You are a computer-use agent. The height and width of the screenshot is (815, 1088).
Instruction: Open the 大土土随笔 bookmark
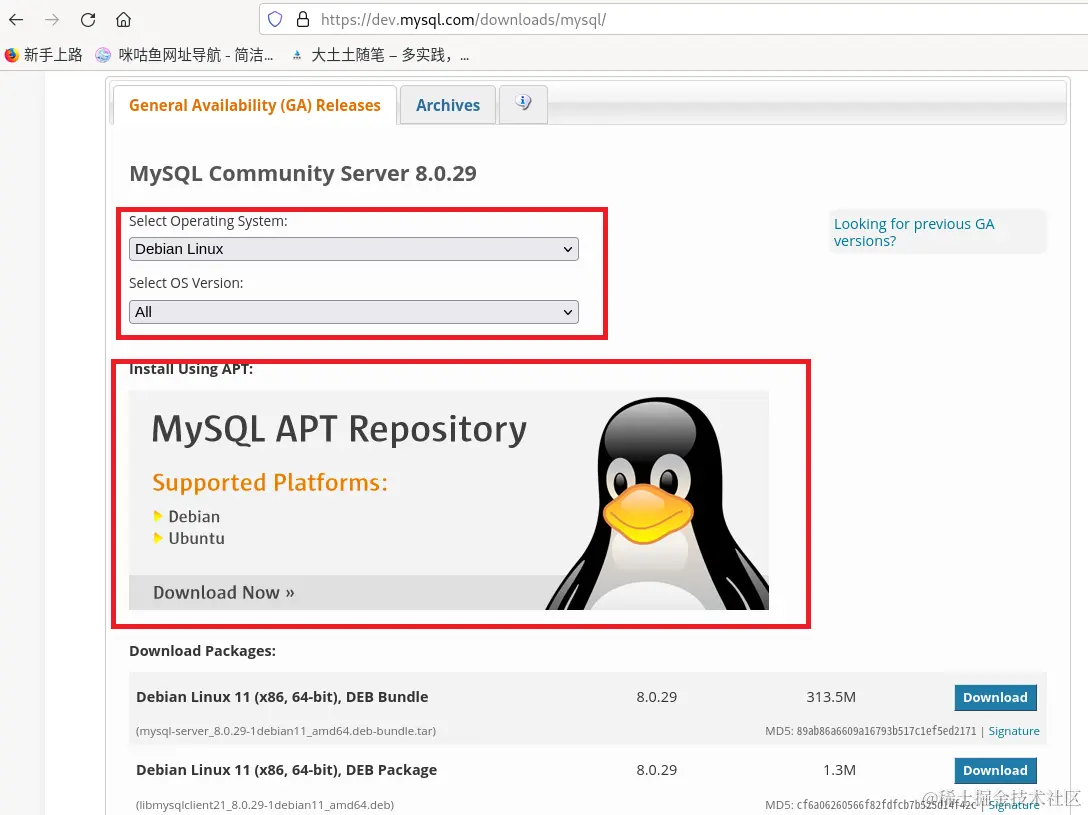[x=380, y=55]
